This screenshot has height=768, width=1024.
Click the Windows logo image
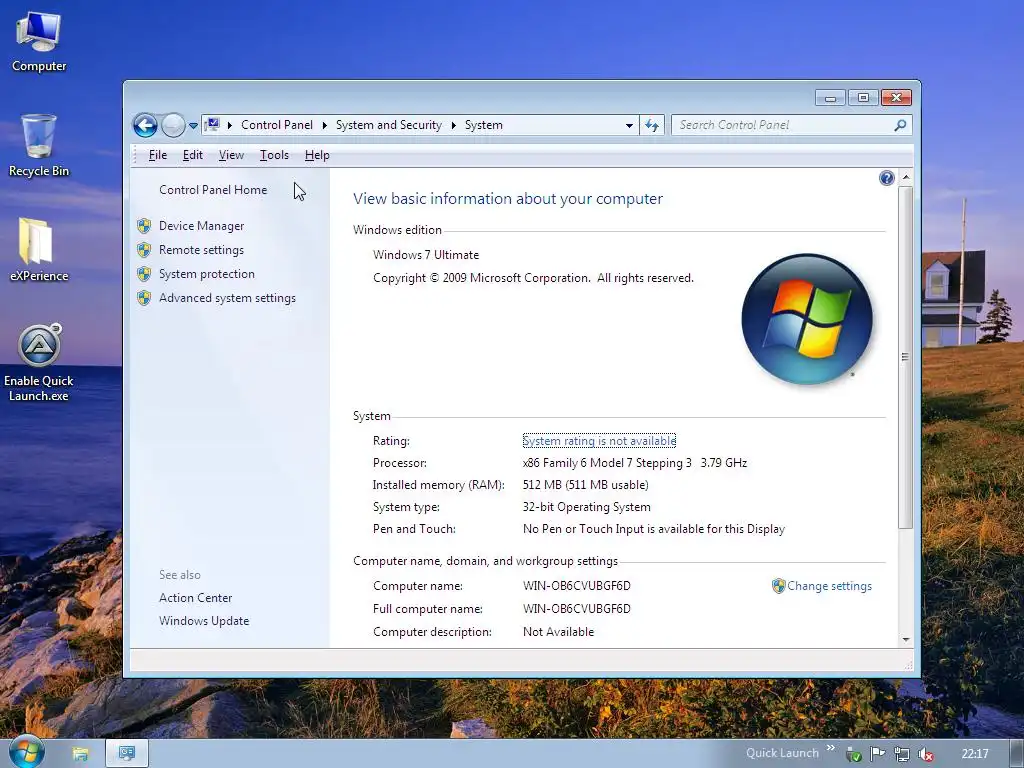coord(807,319)
